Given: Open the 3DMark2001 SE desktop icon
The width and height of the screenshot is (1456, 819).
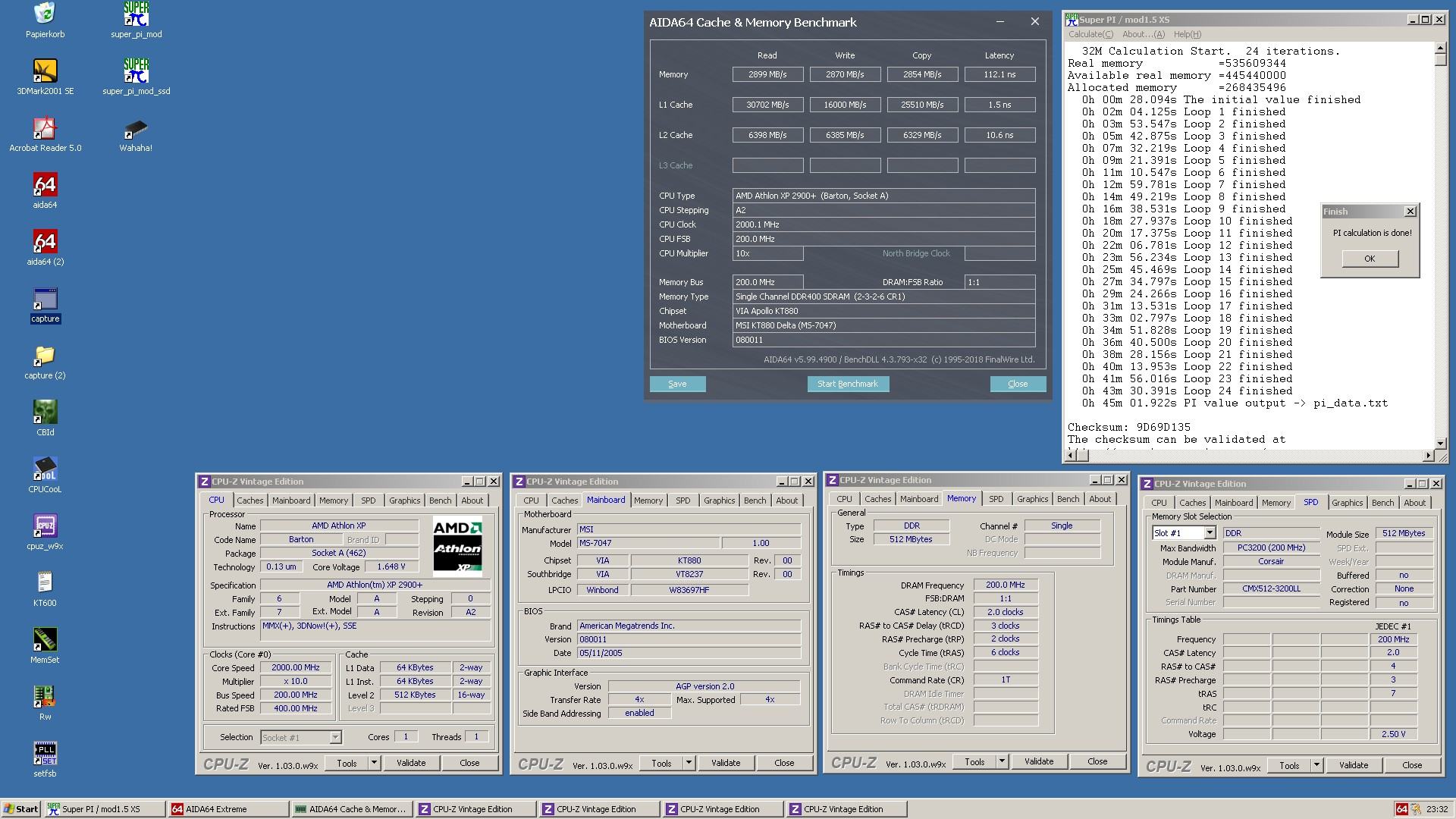Looking at the screenshot, I should (45, 77).
